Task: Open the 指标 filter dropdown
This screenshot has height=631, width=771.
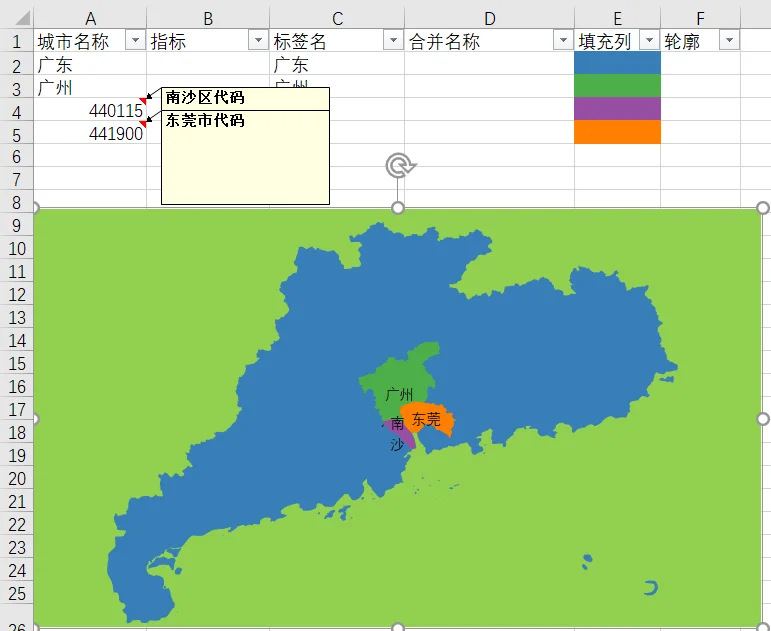Action: [x=258, y=40]
